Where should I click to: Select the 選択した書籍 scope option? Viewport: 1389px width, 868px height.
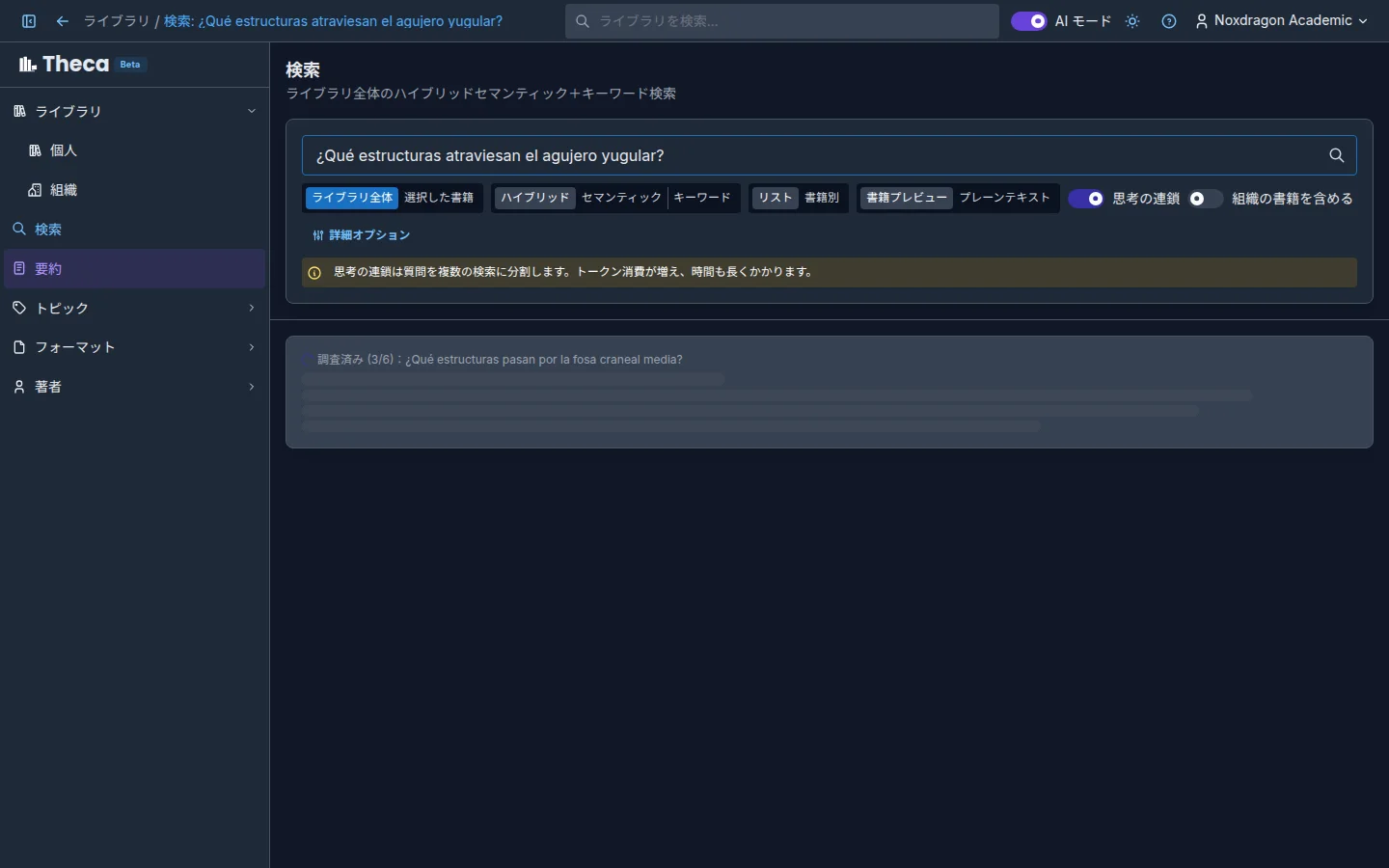[x=439, y=198]
